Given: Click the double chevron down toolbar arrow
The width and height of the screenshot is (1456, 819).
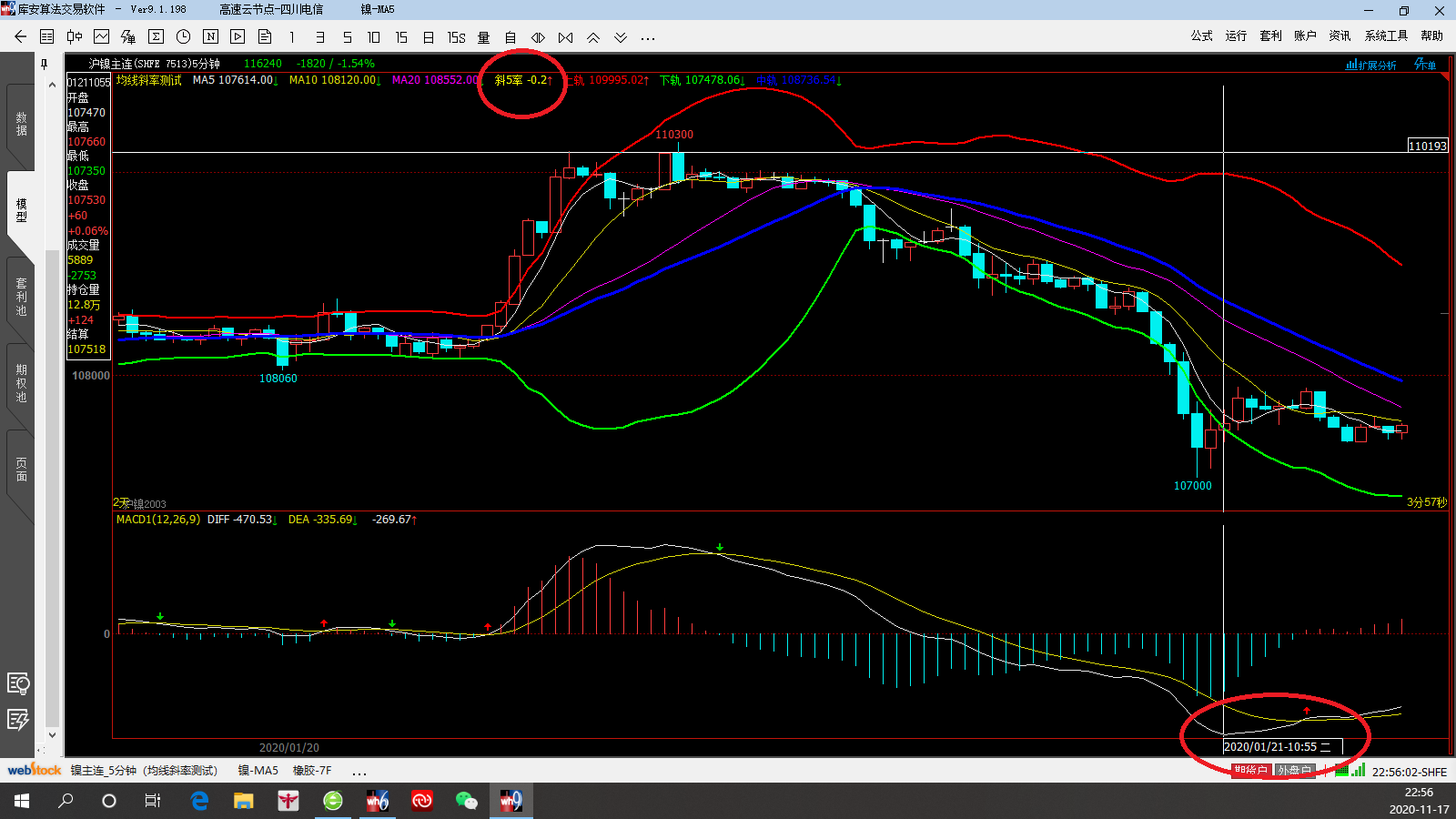Looking at the screenshot, I should tap(621, 37).
